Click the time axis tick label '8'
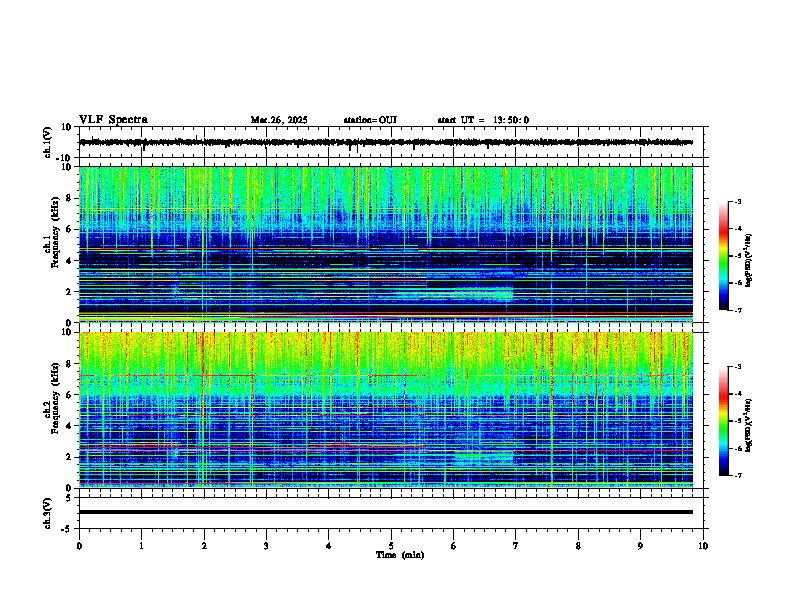Screen dimensions: 792x612 (578, 546)
